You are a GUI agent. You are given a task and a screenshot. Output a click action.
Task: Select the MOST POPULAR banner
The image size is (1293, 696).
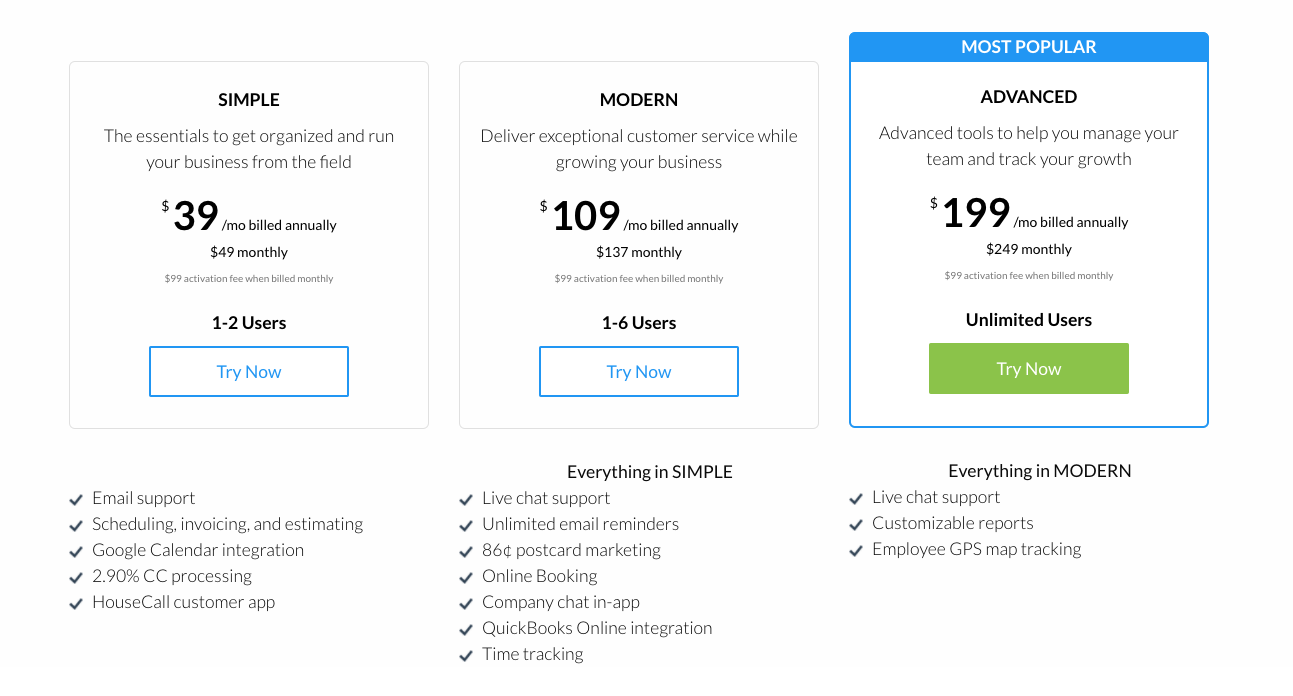1029,47
